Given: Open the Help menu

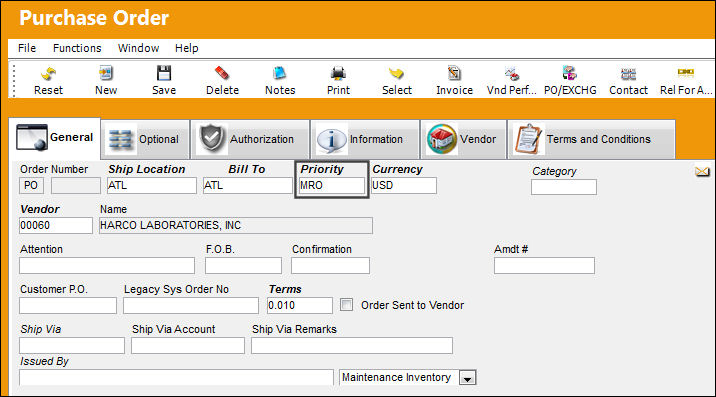Looking at the screenshot, I should 186,48.
